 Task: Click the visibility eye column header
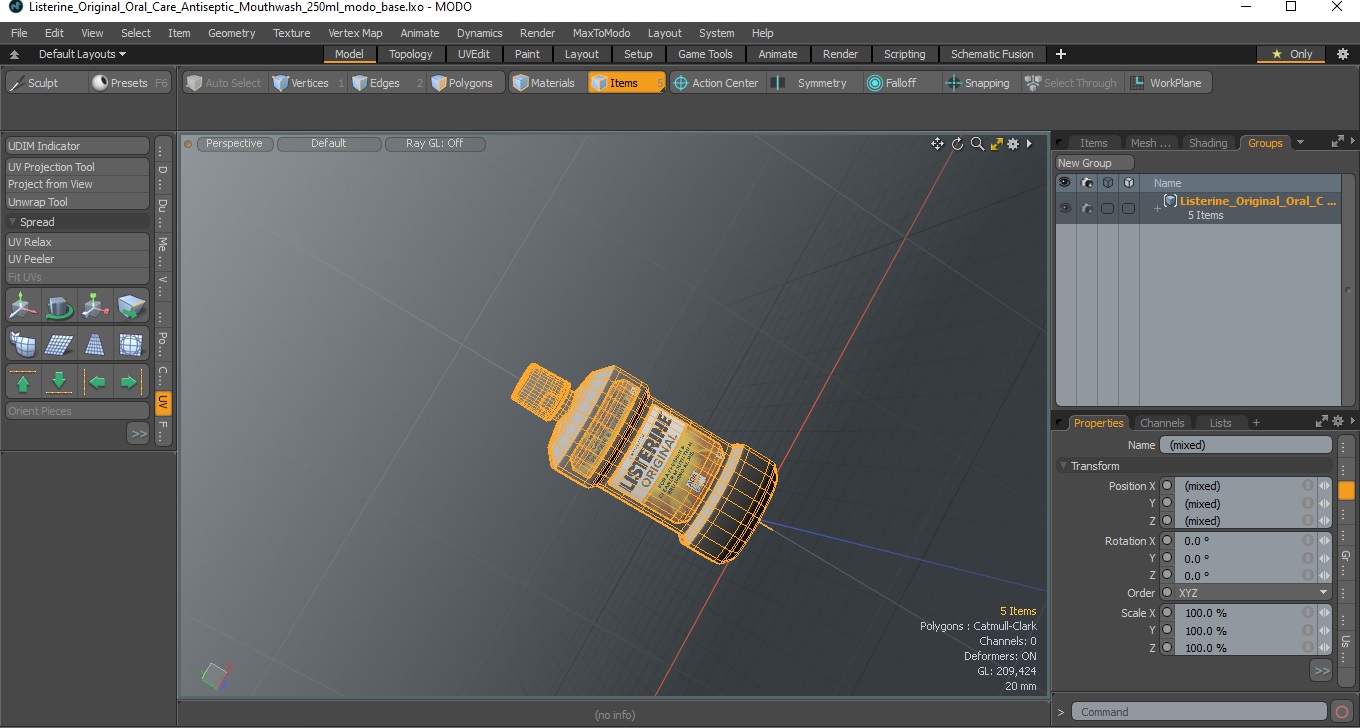click(x=1065, y=183)
